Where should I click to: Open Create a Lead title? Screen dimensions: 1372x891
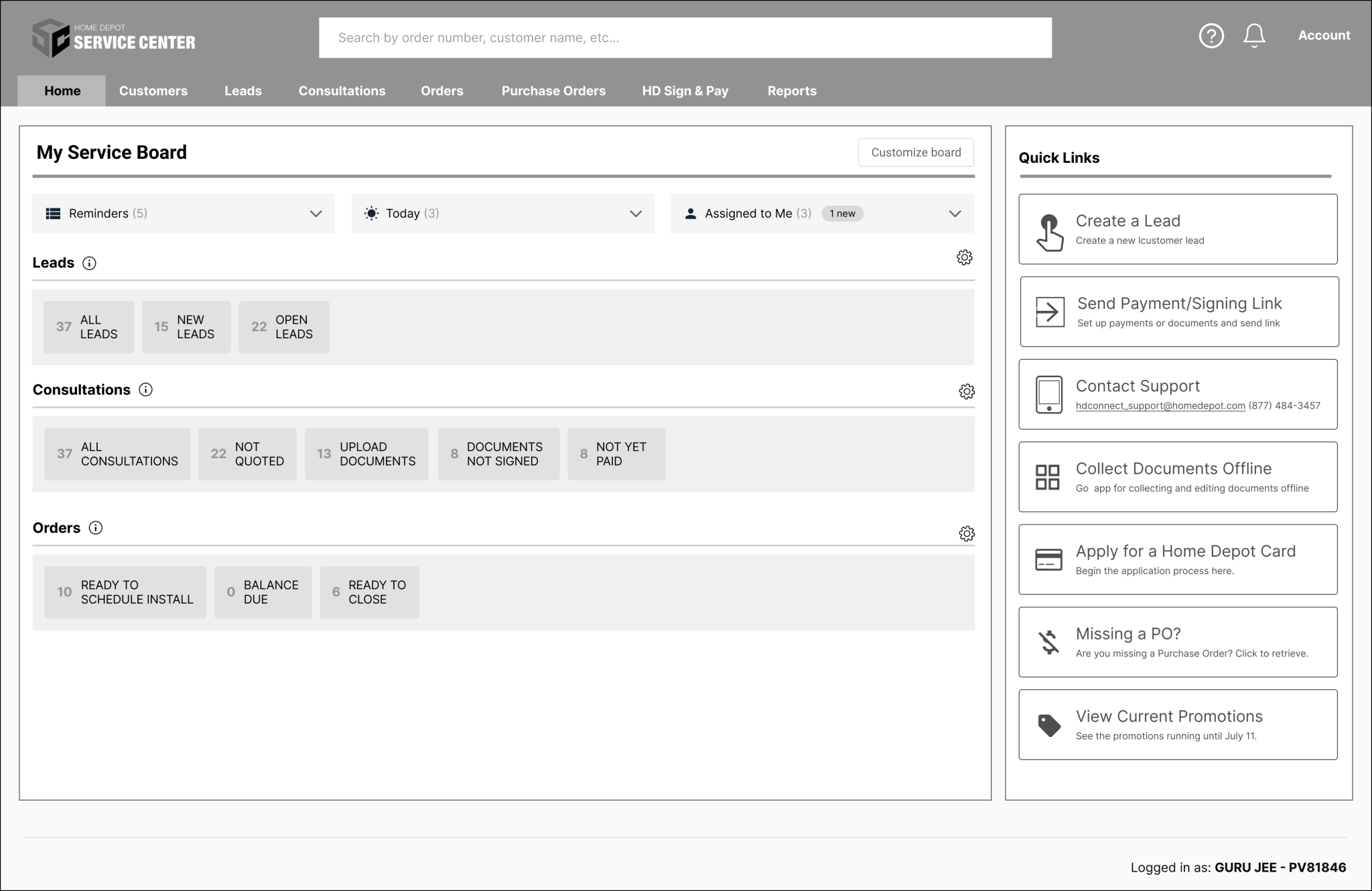tap(1128, 221)
